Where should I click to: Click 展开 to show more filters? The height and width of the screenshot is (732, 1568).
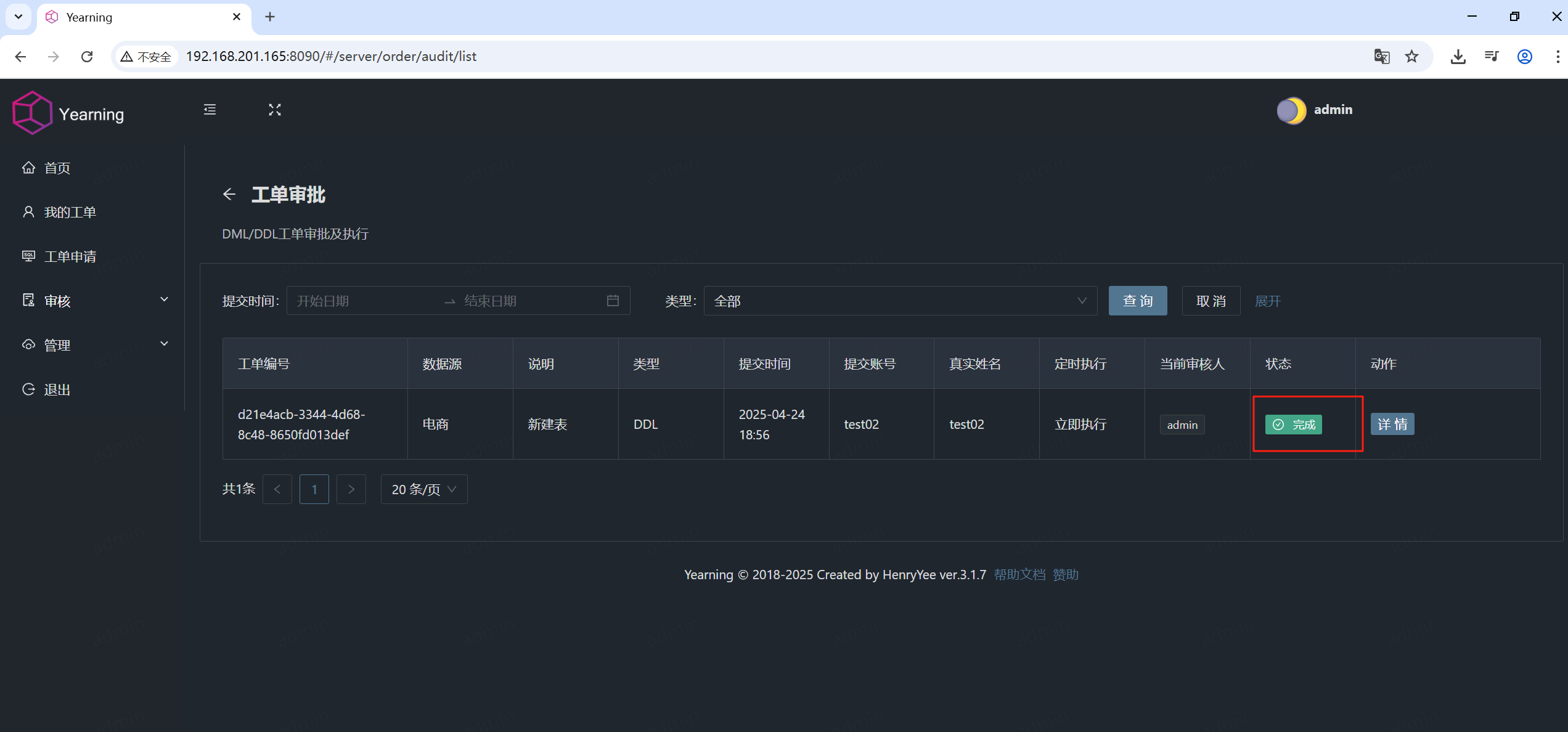[x=1268, y=301]
